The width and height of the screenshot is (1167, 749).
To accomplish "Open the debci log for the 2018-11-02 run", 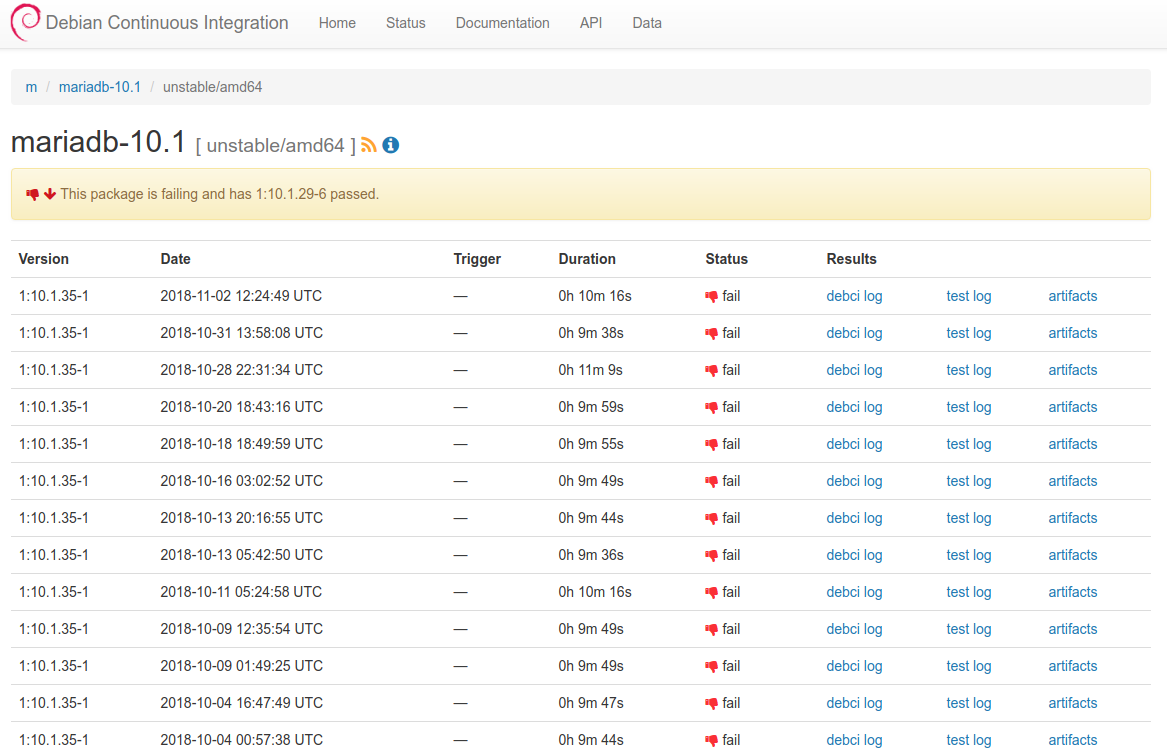I will coord(854,296).
